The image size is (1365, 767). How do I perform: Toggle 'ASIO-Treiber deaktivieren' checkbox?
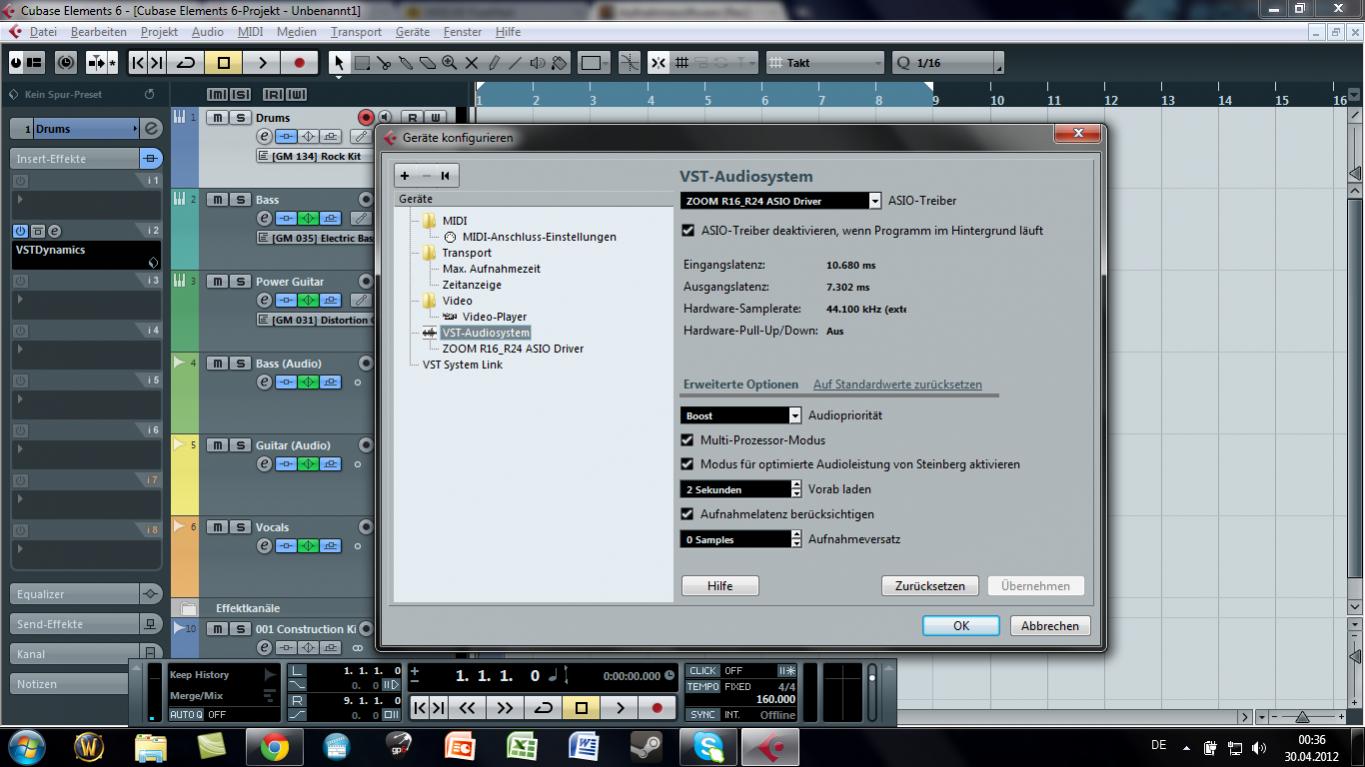687,230
